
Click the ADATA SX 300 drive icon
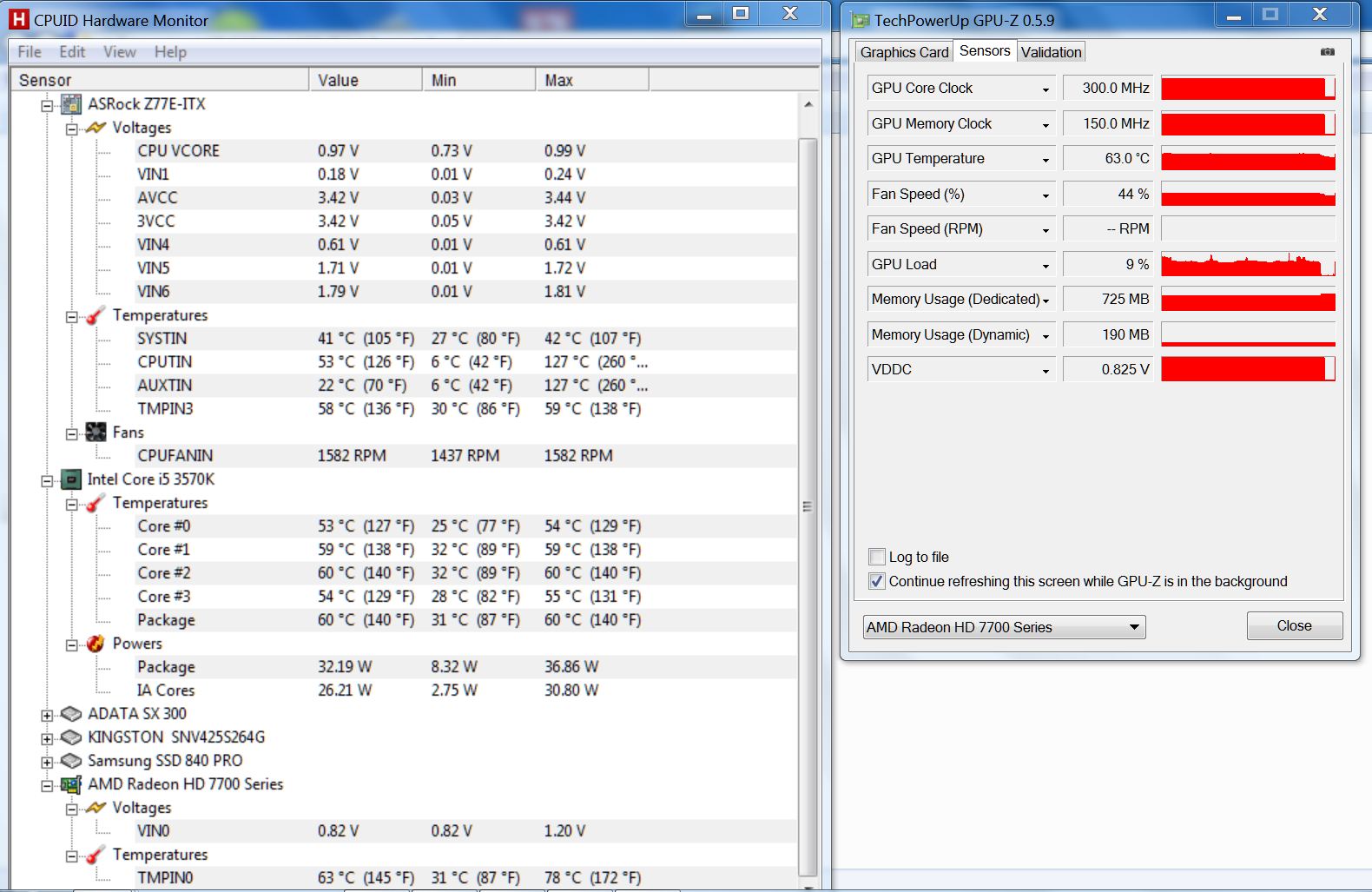pos(71,714)
